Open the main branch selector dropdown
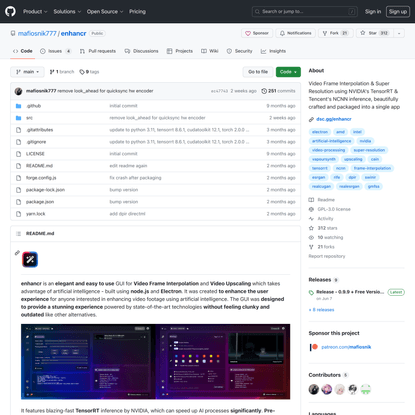This screenshot has height=415, width=415. tap(27, 72)
